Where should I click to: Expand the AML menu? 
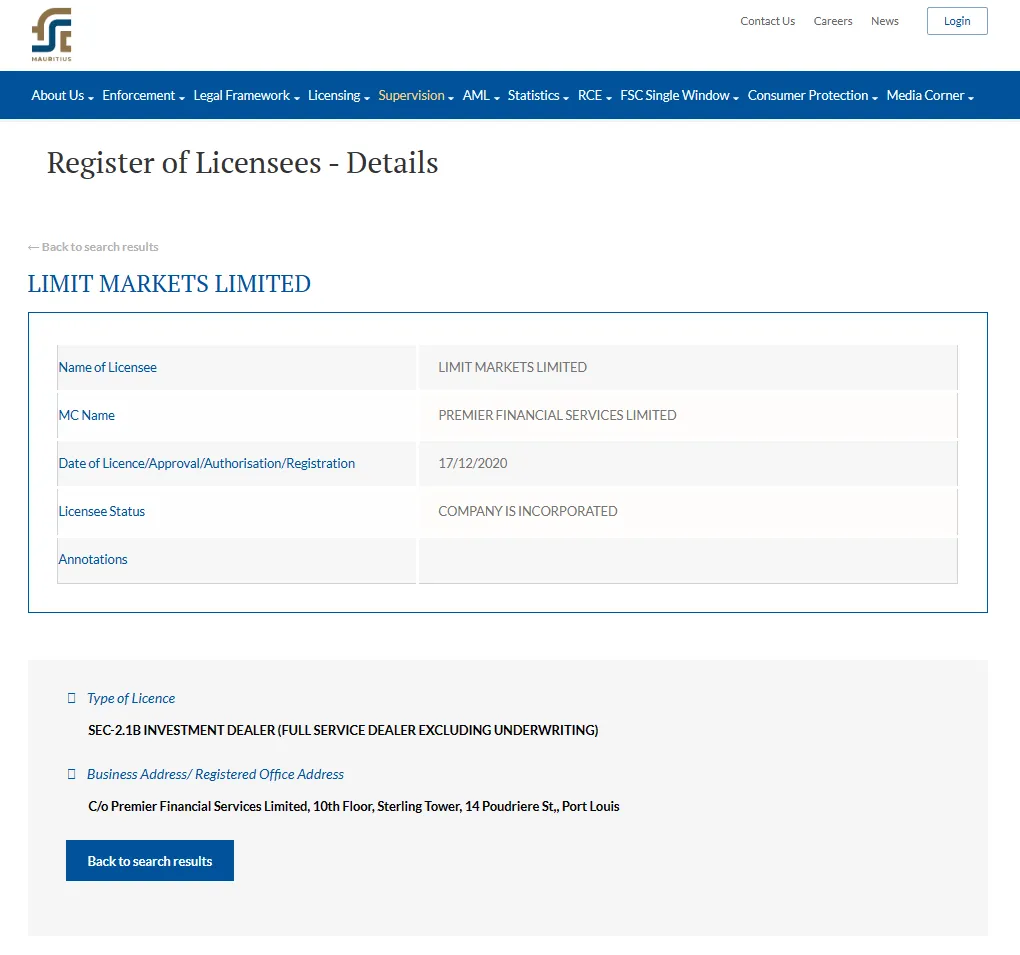481,96
